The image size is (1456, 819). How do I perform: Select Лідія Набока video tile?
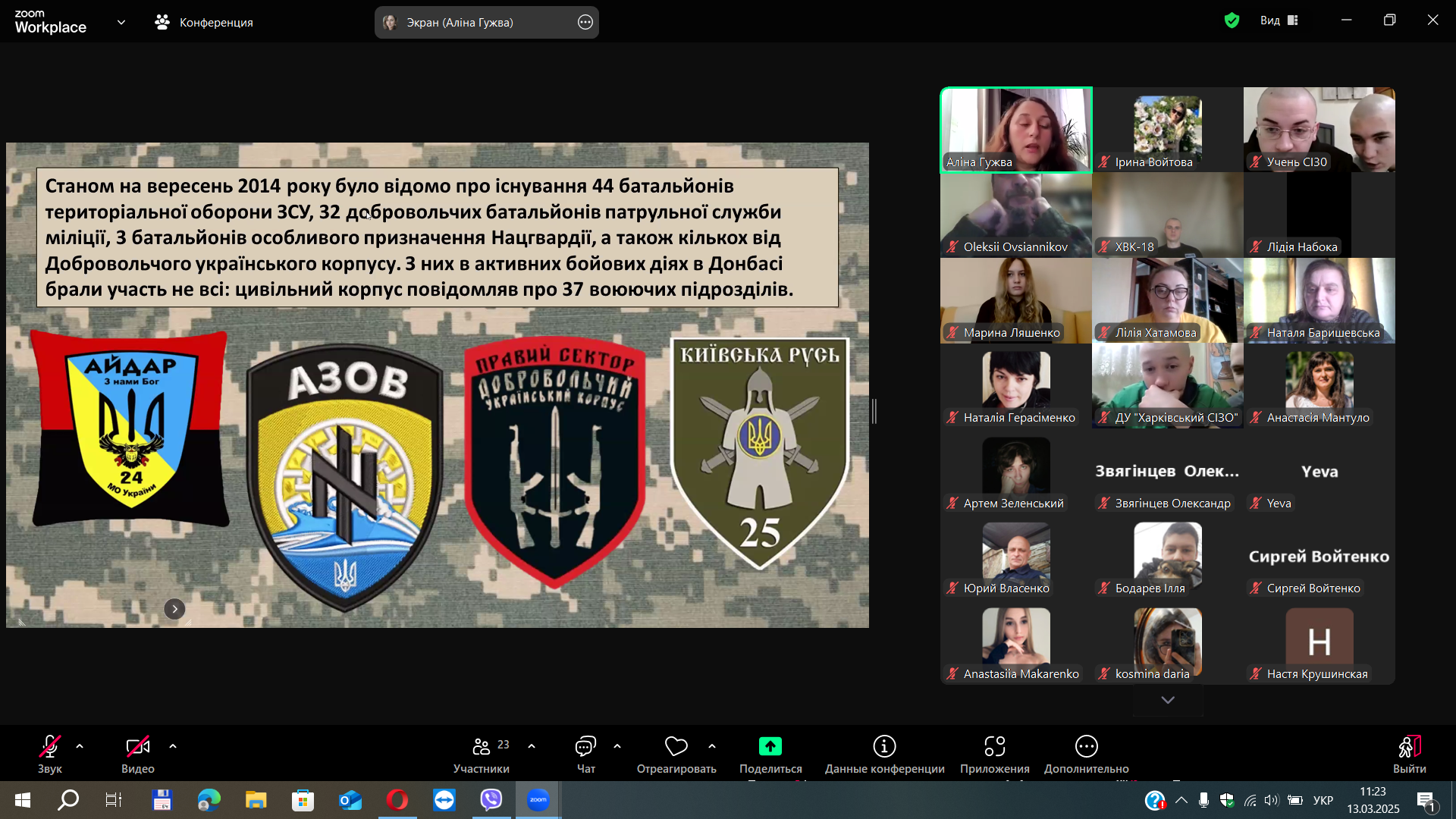(1319, 215)
